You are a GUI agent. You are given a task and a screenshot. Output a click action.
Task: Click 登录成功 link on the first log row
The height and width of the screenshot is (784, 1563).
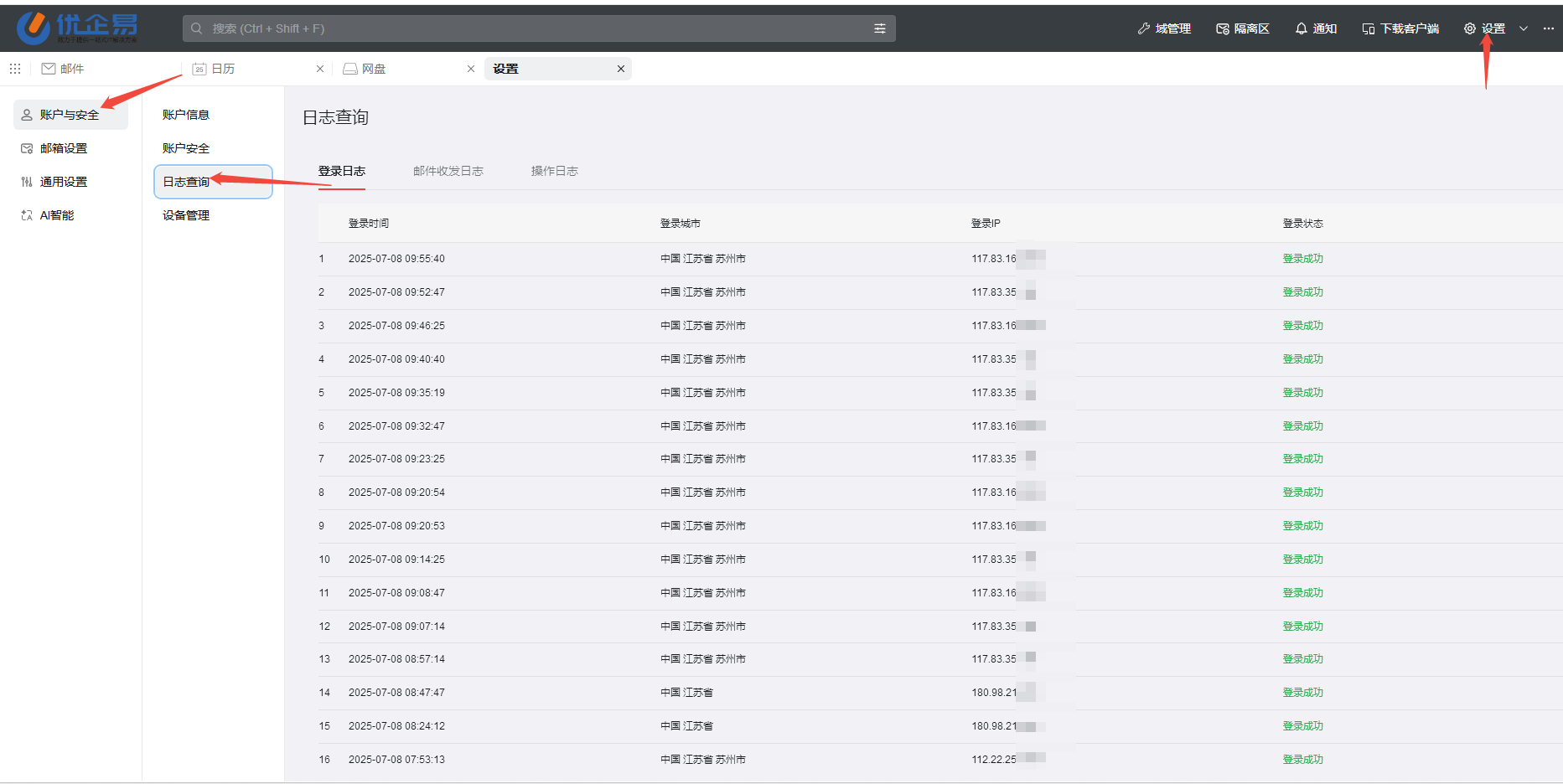1302,258
